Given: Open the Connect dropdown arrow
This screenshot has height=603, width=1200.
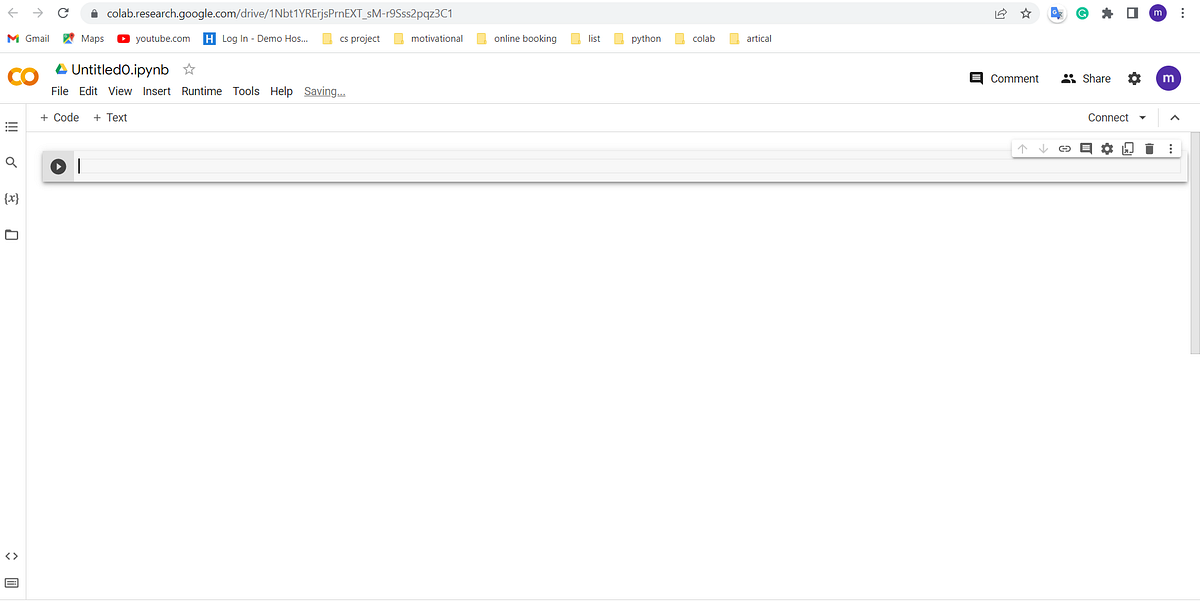Looking at the screenshot, I should coord(1143,118).
